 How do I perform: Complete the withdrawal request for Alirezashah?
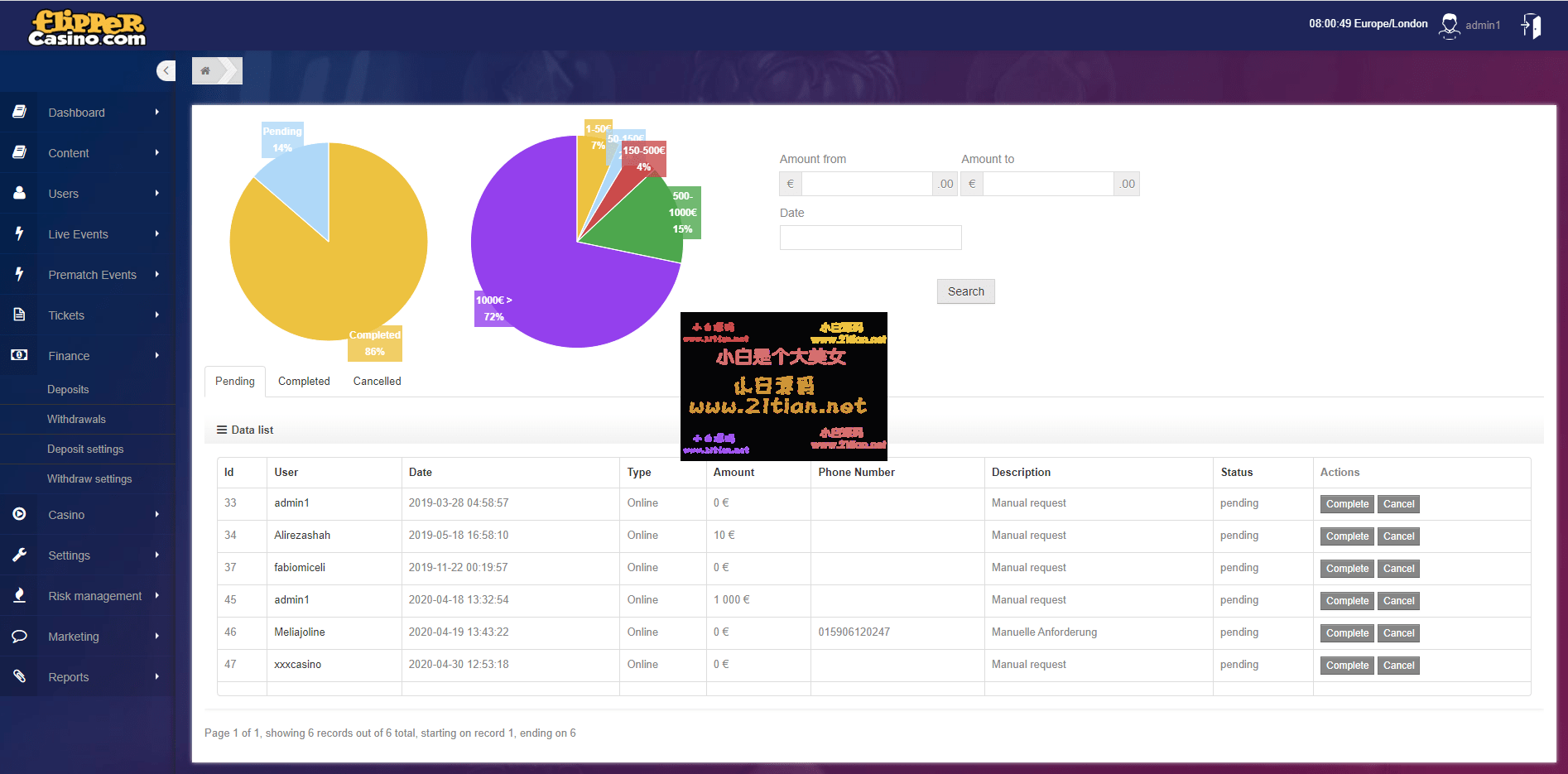1347,536
